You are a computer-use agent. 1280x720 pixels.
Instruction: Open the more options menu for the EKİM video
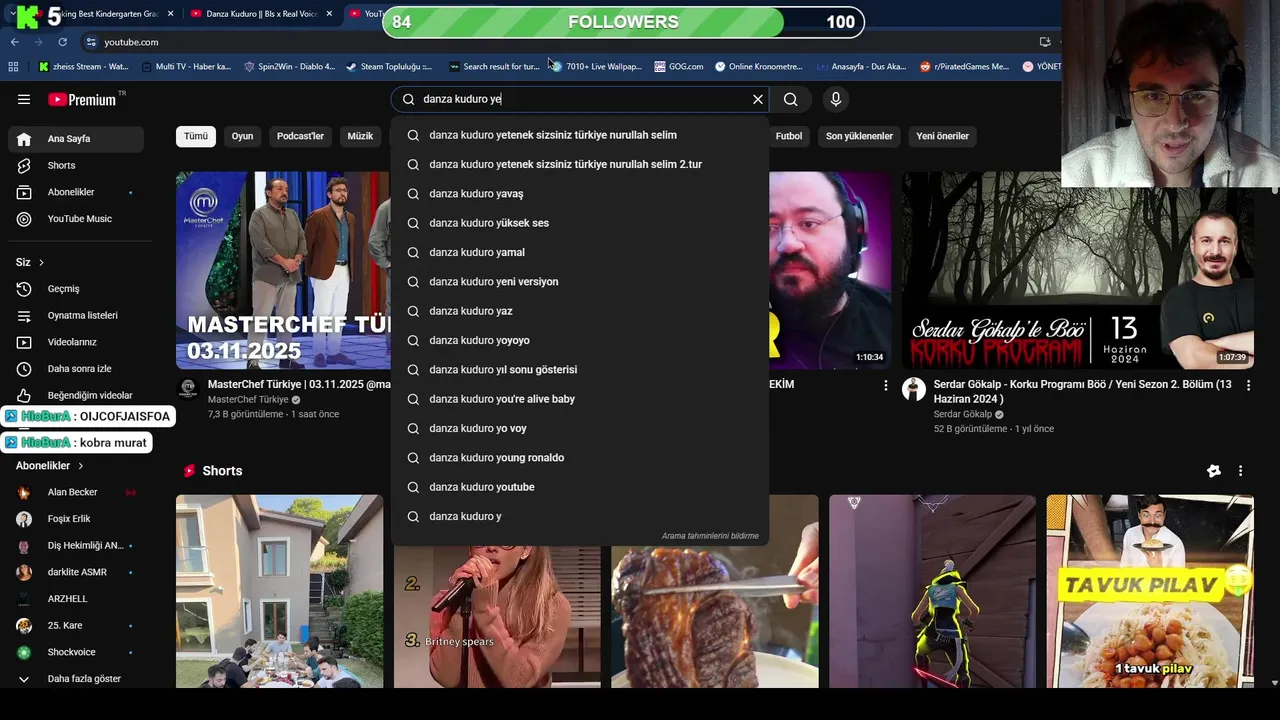point(885,385)
